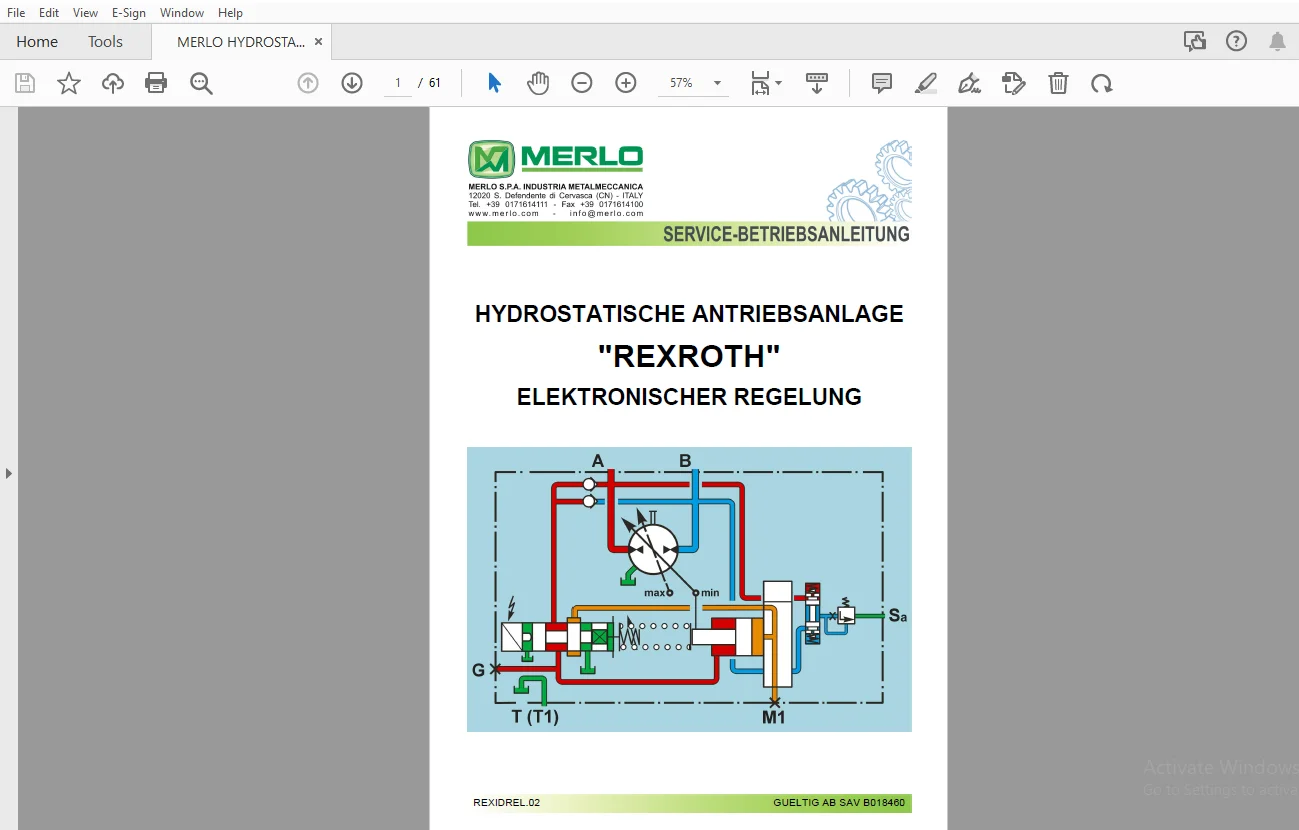Choose the Selection arrow tool

click(494, 83)
